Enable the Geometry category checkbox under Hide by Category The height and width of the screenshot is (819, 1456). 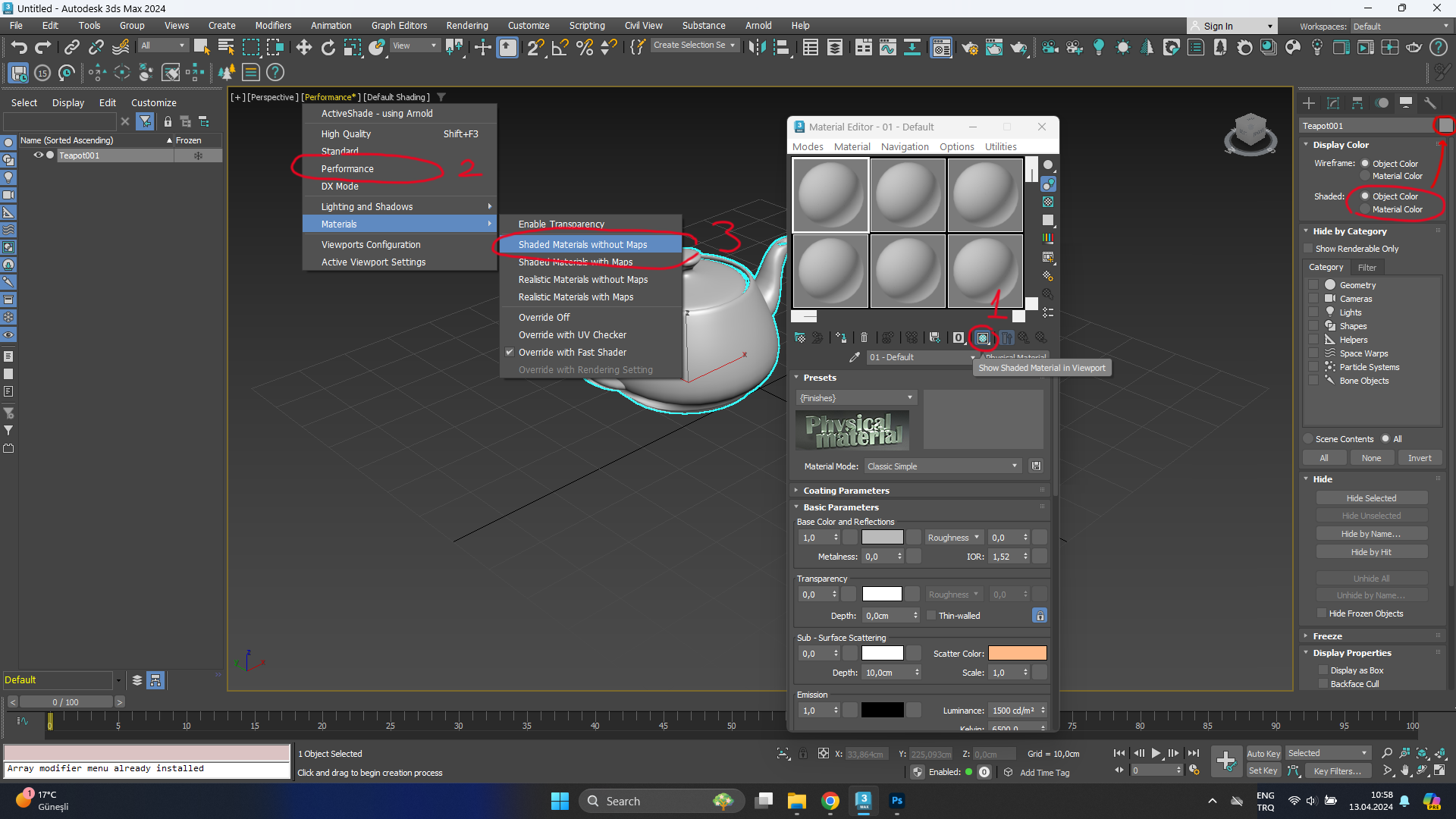[1314, 284]
